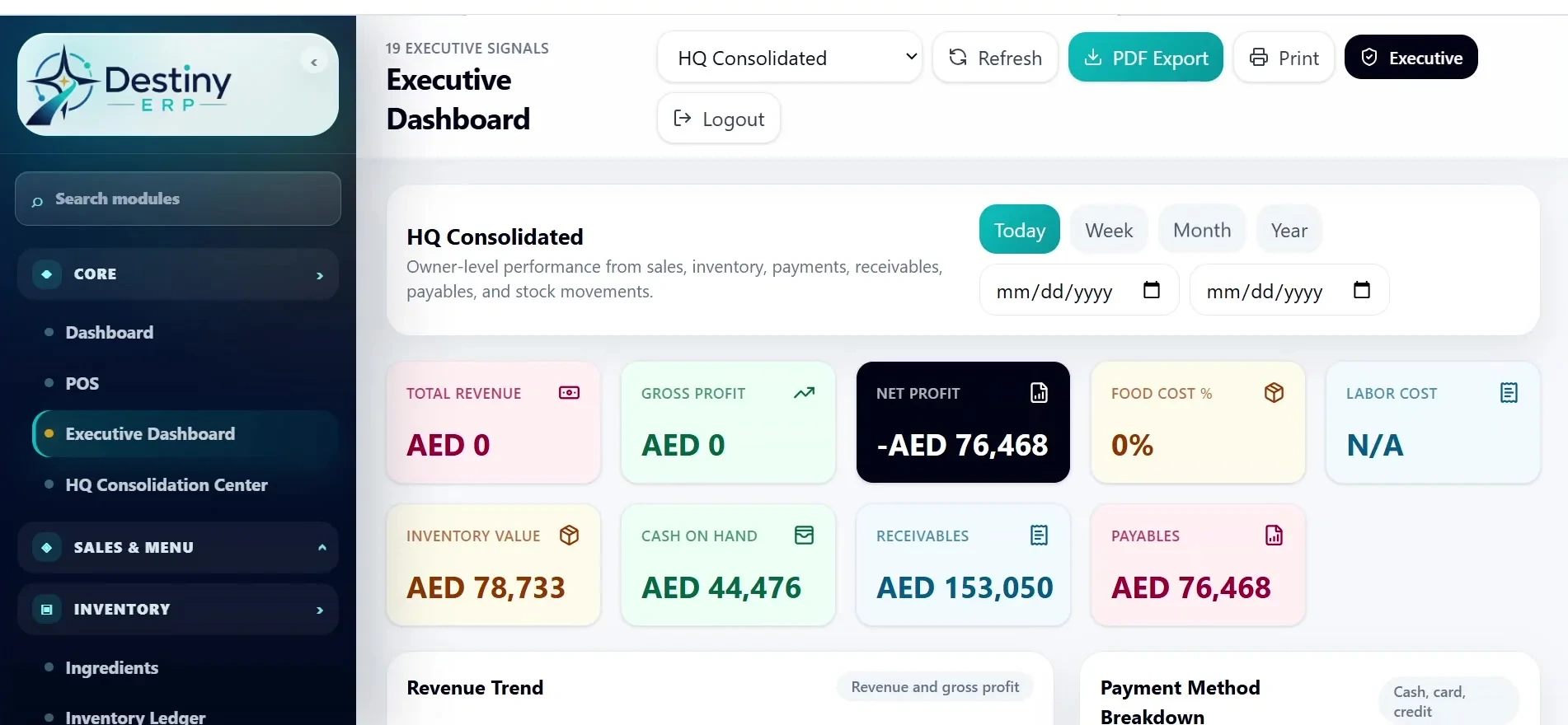Click the search magnifier icon
1568x725 pixels.
click(x=37, y=200)
